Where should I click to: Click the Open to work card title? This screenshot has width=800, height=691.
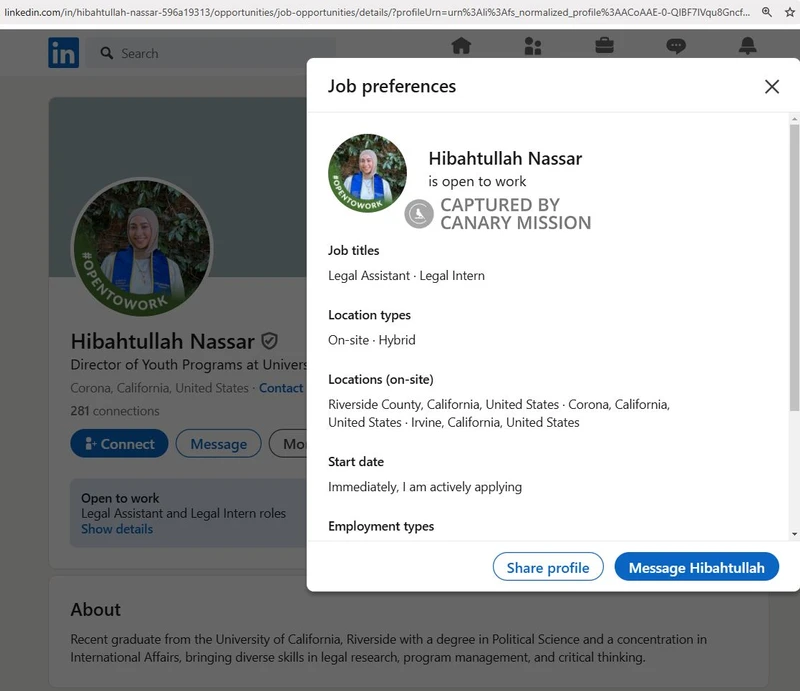pos(120,498)
